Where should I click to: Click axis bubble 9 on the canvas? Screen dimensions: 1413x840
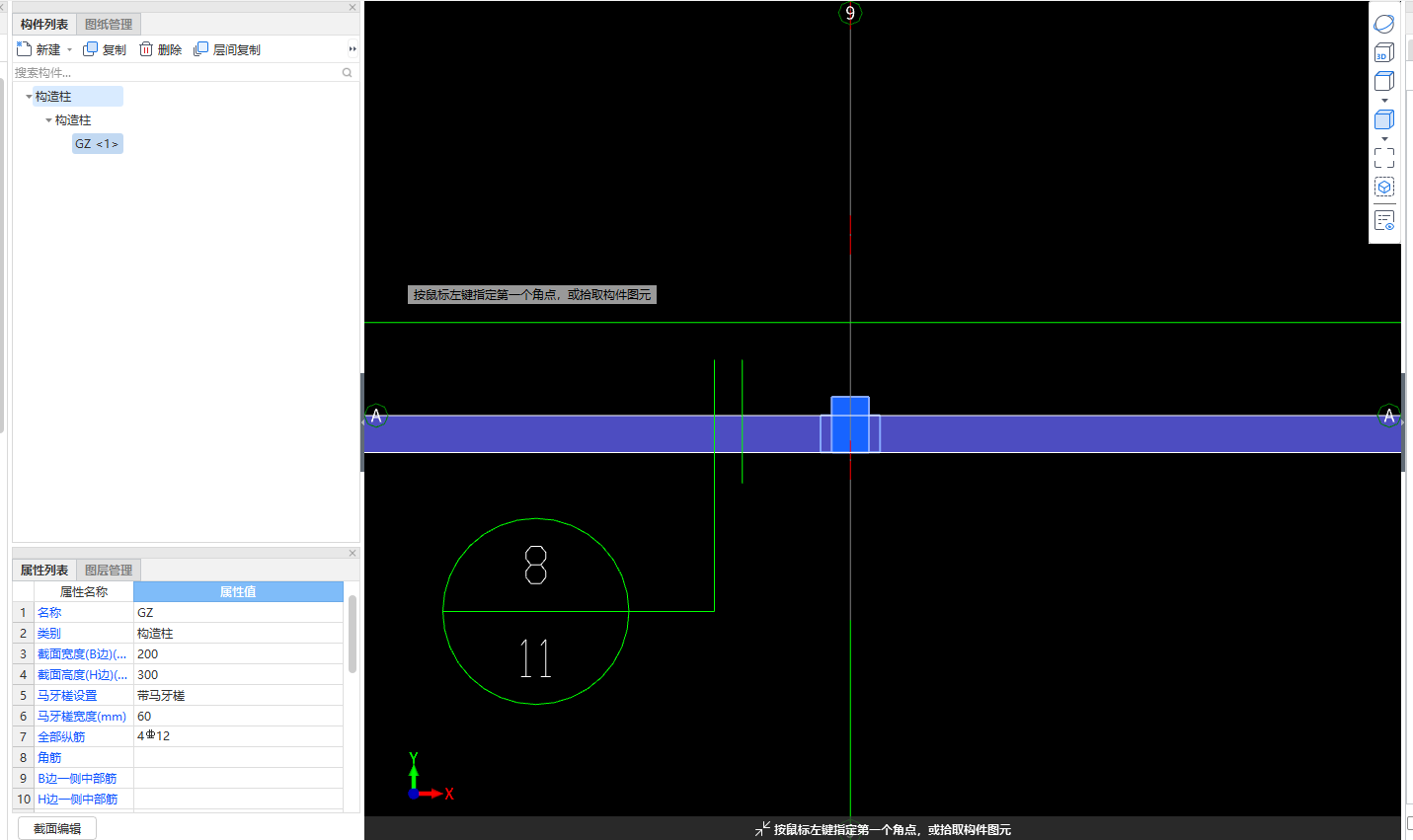point(850,13)
